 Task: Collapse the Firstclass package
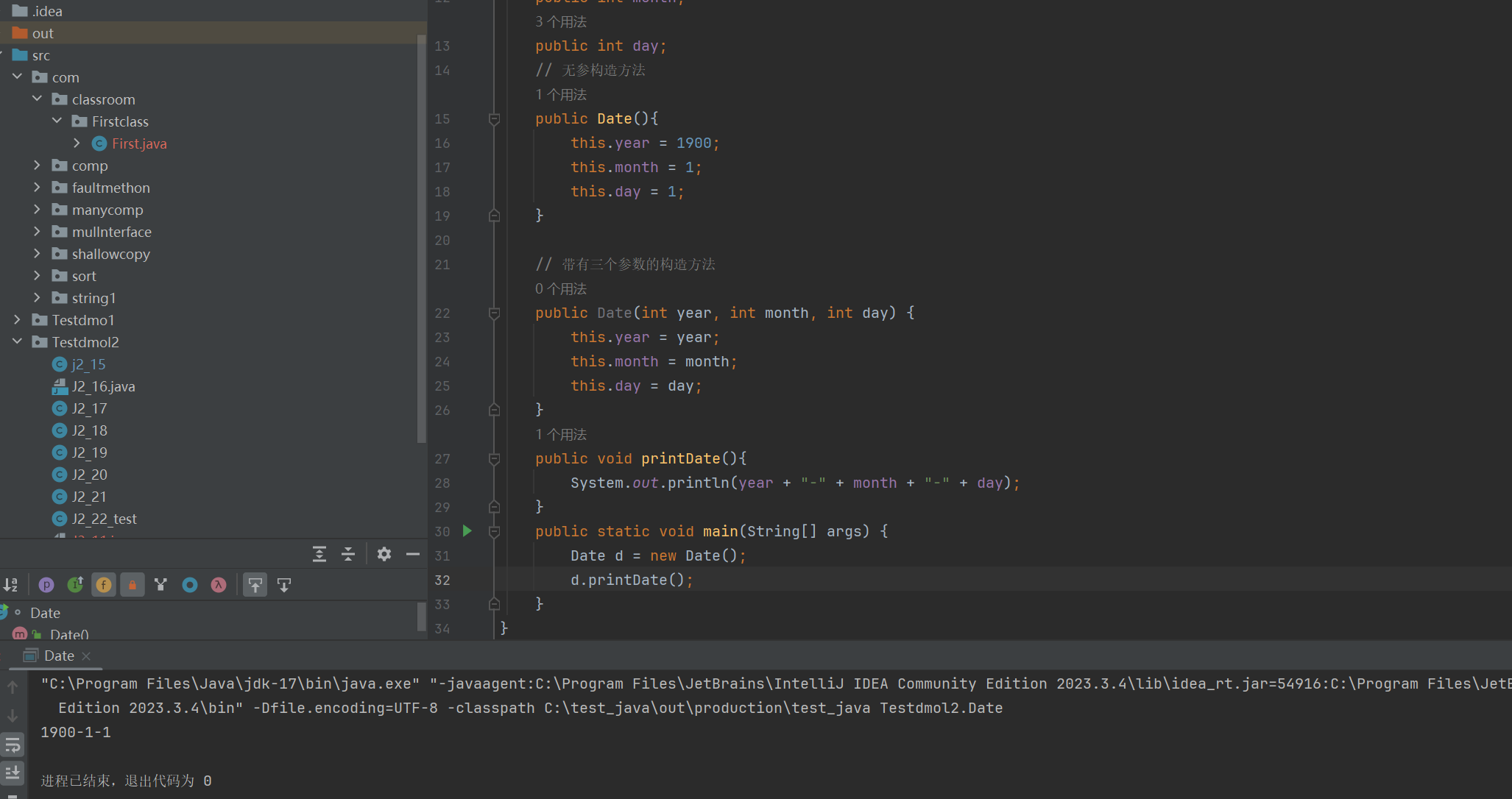click(57, 121)
